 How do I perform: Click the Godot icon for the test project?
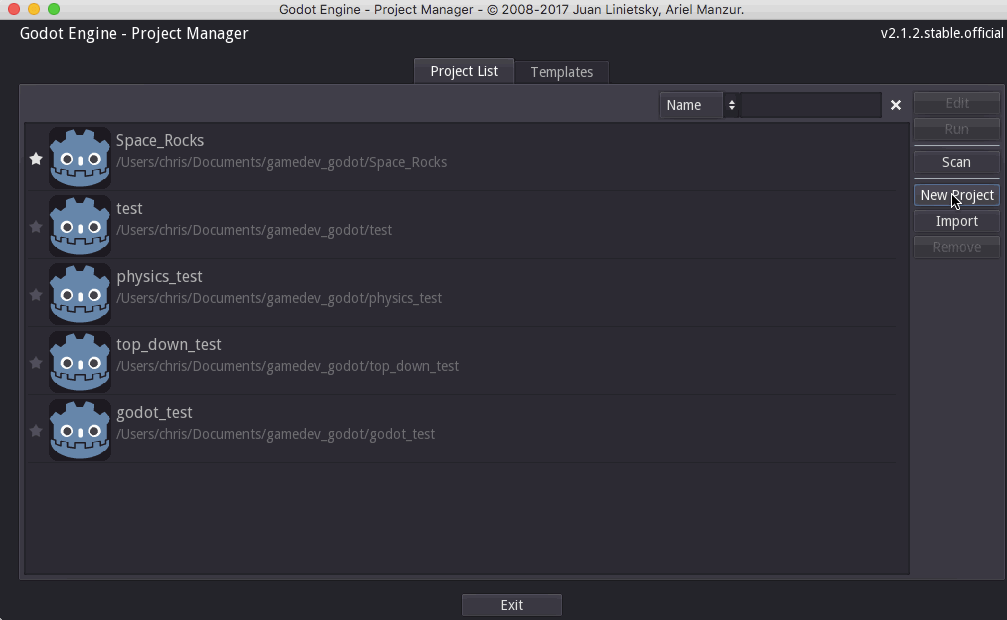80,226
